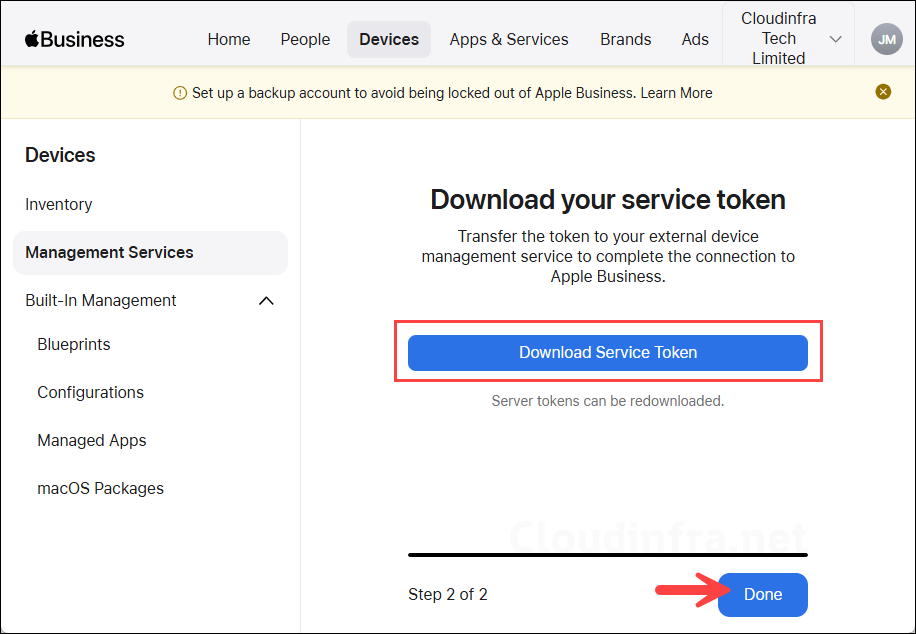This screenshot has width=916, height=634.
Task: Open the People tab
Action: click(x=305, y=39)
